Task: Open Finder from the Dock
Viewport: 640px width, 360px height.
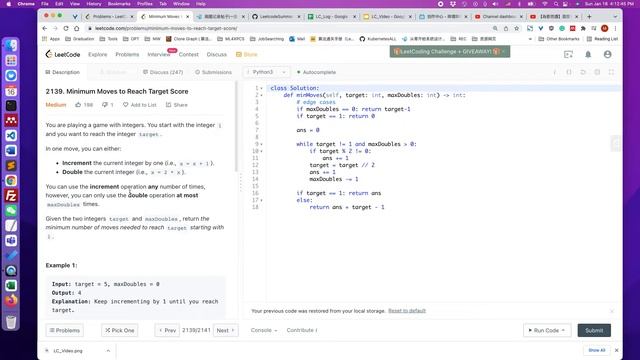Action: (x=11, y=45)
